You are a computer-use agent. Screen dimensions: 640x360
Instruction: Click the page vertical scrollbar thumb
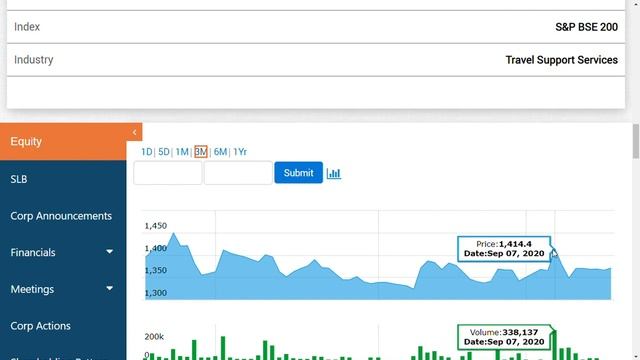coord(636,141)
